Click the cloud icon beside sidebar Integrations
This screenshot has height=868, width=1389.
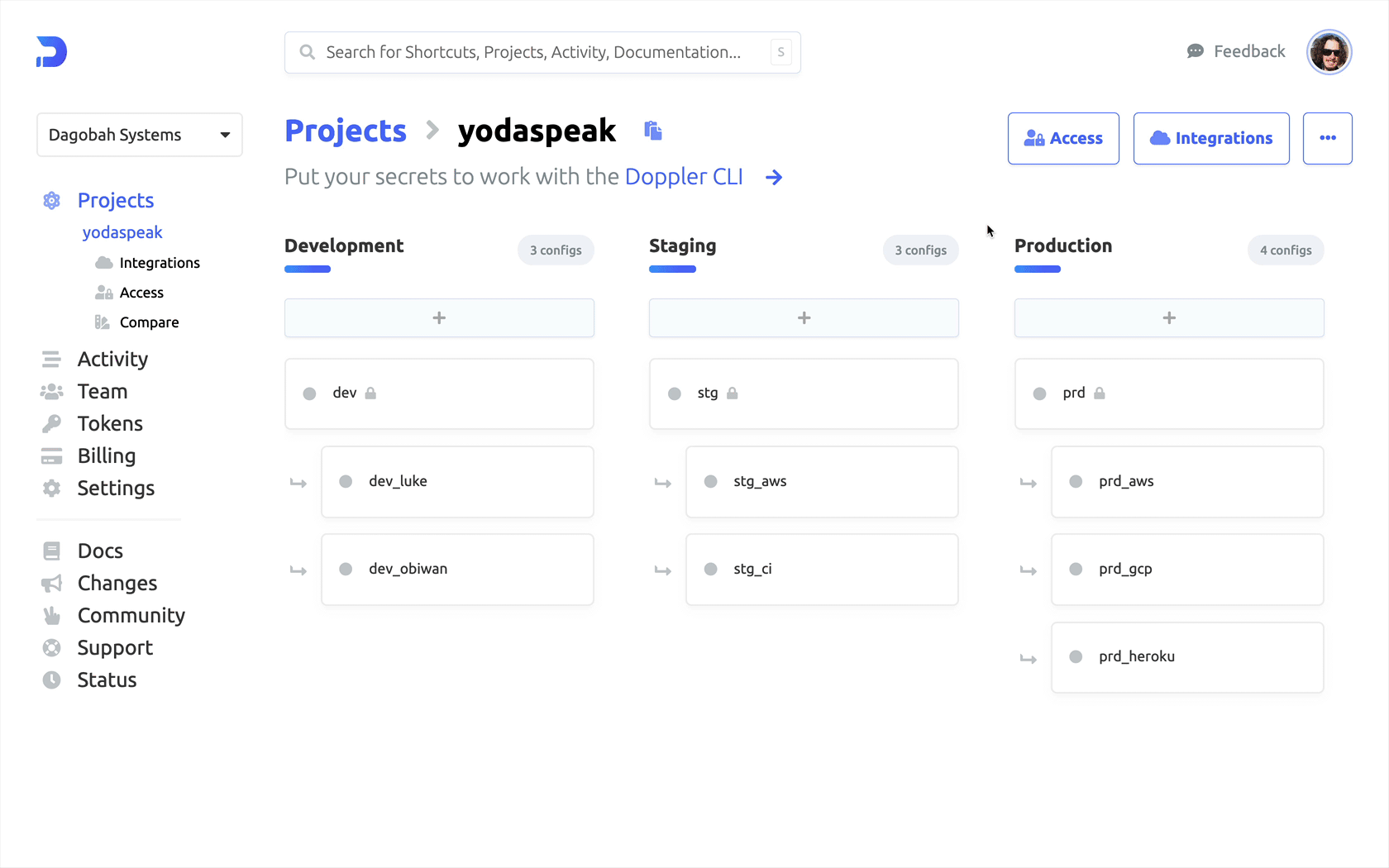coord(104,263)
